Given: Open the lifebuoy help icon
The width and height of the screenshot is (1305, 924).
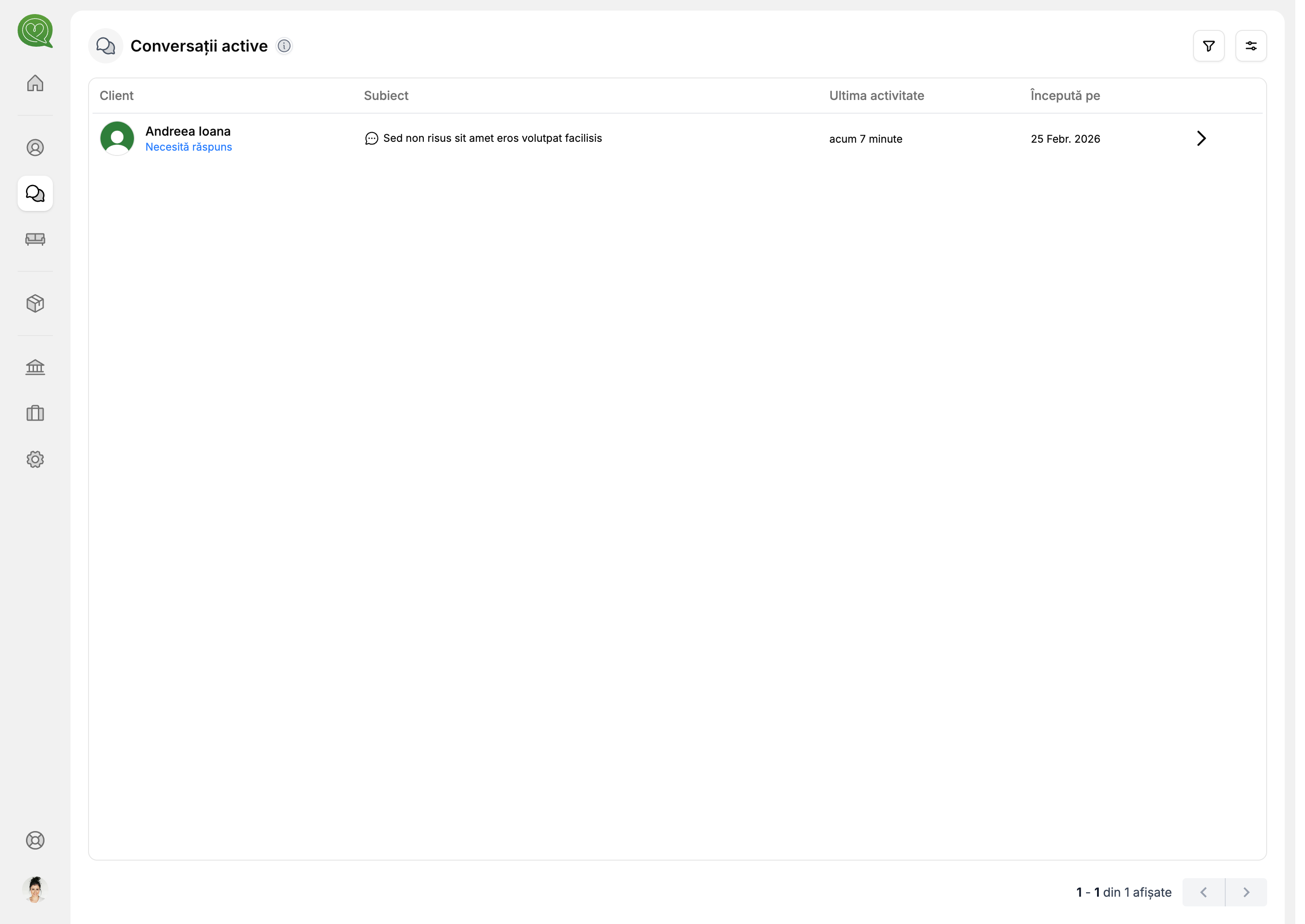Looking at the screenshot, I should (x=35, y=840).
